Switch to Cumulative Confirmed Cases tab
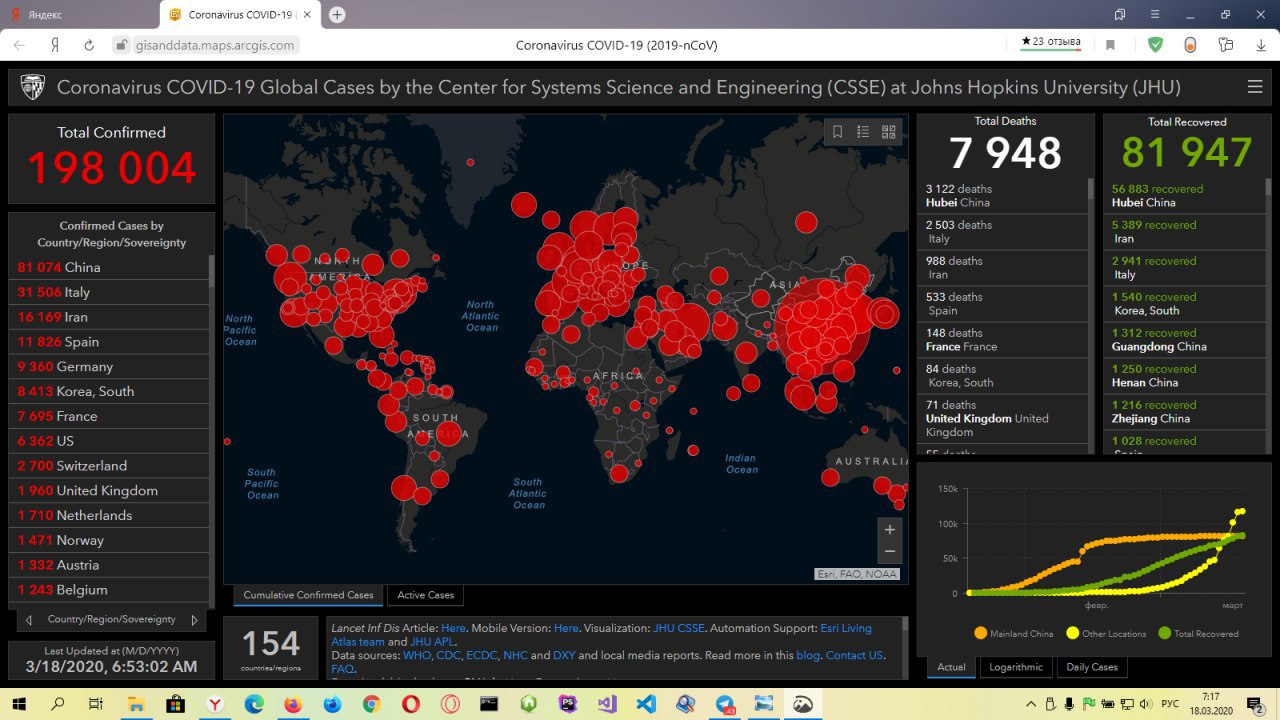The height and width of the screenshot is (720, 1280). pyautogui.click(x=308, y=595)
